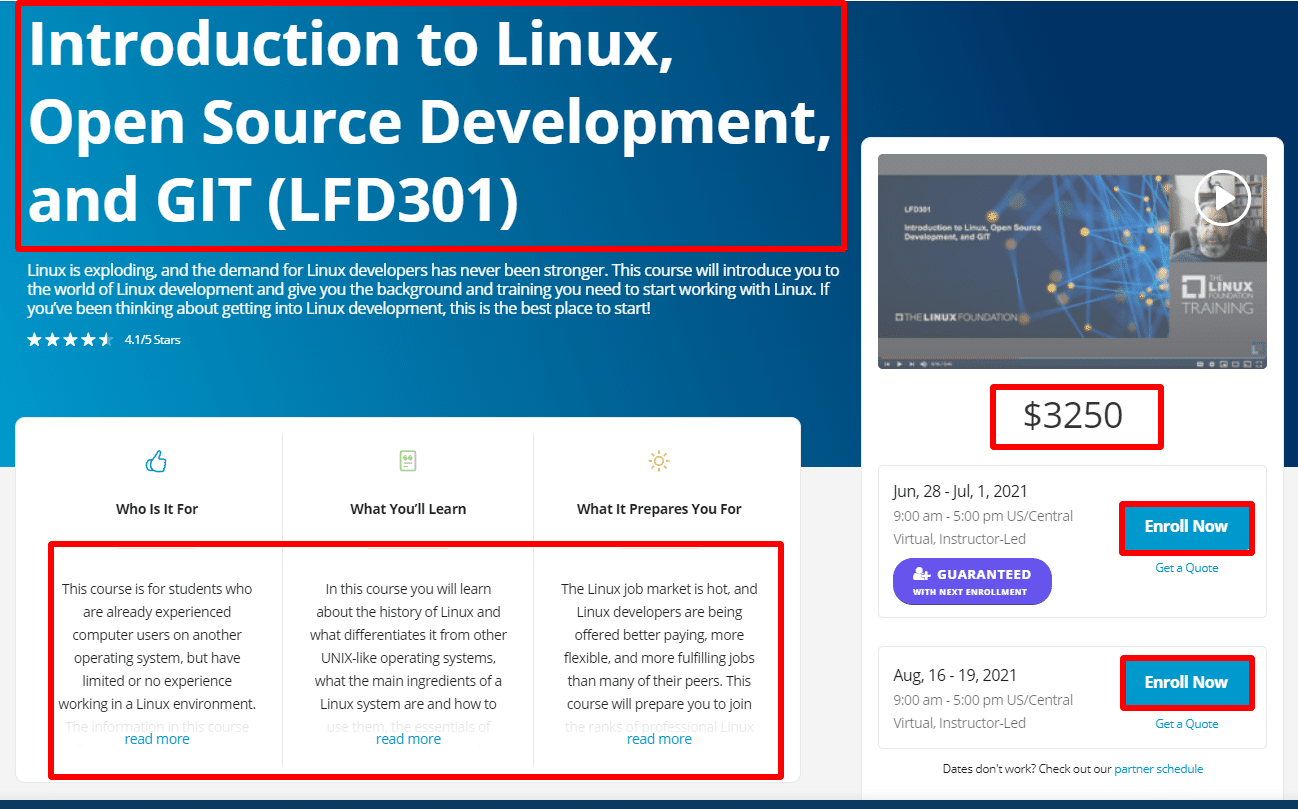The image size is (1298, 809).
Task: Click the $3250 price
Action: point(1073,416)
